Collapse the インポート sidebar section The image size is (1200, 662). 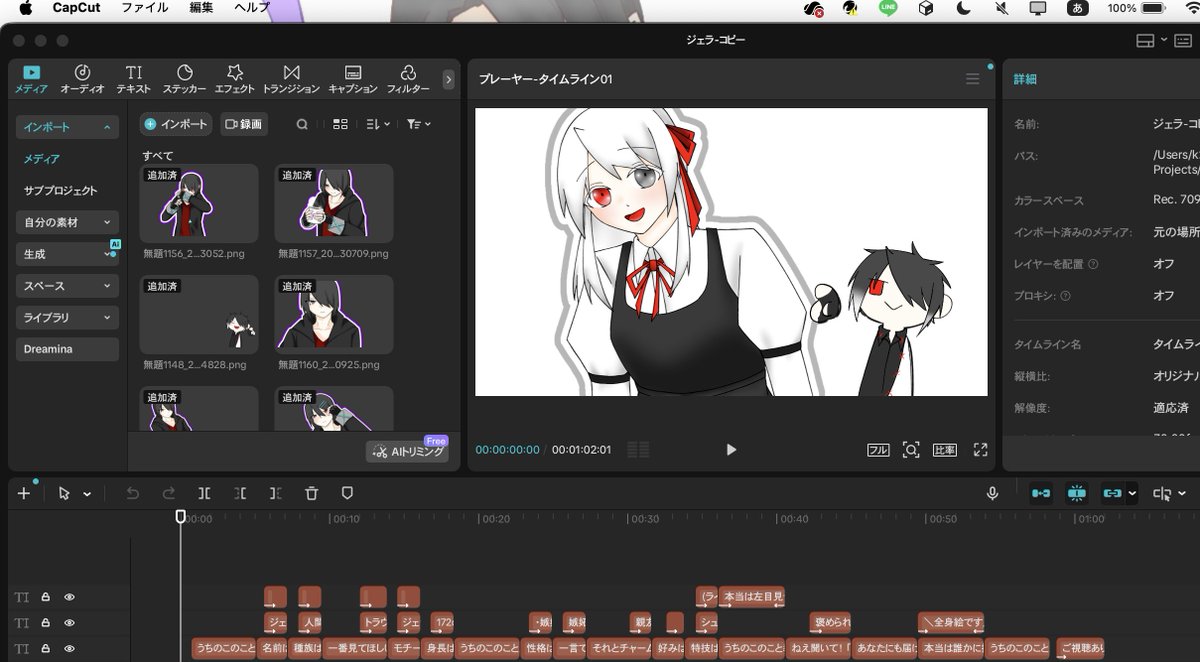click(67, 127)
